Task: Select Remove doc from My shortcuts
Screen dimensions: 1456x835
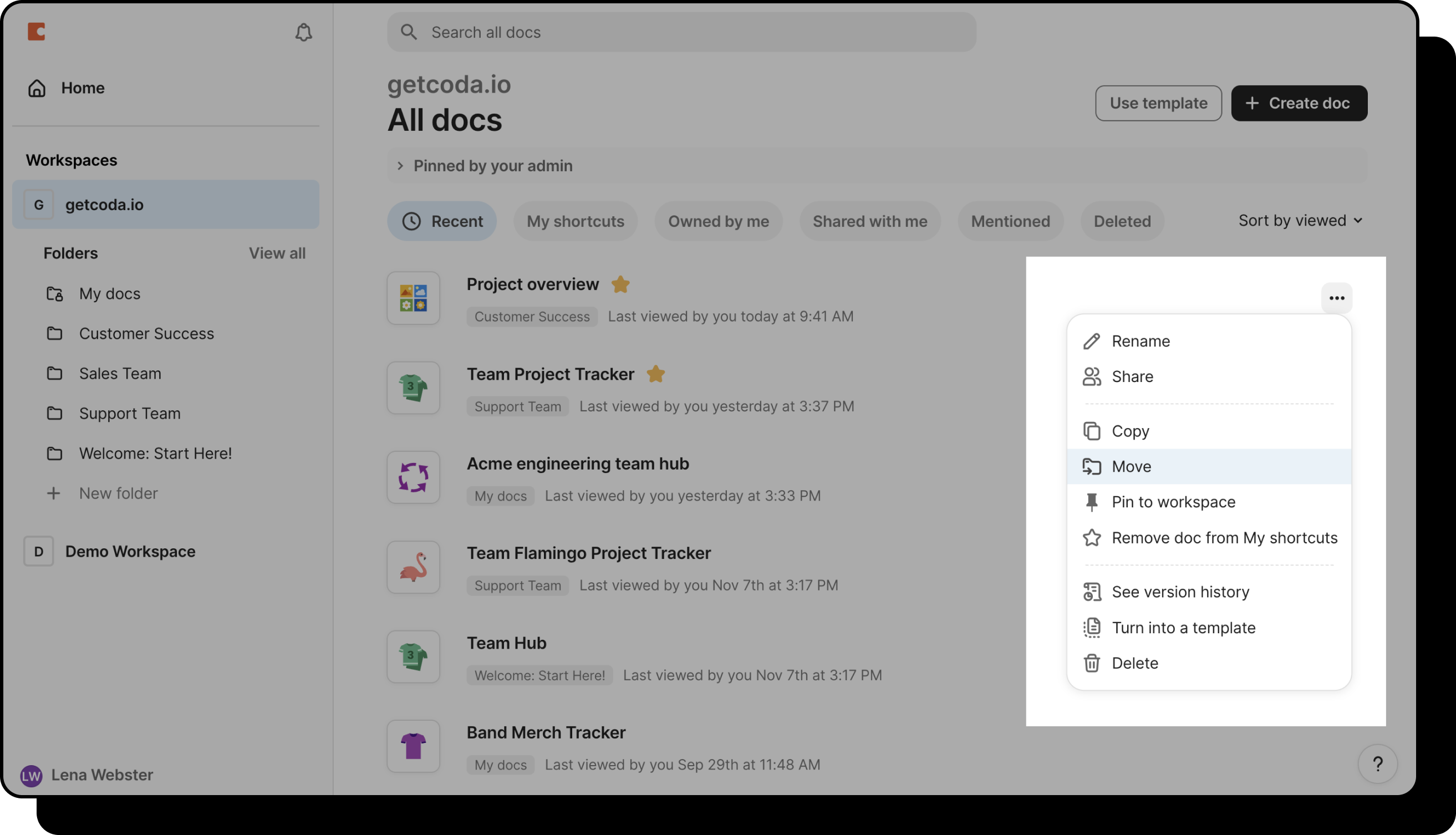Action: point(1224,538)
